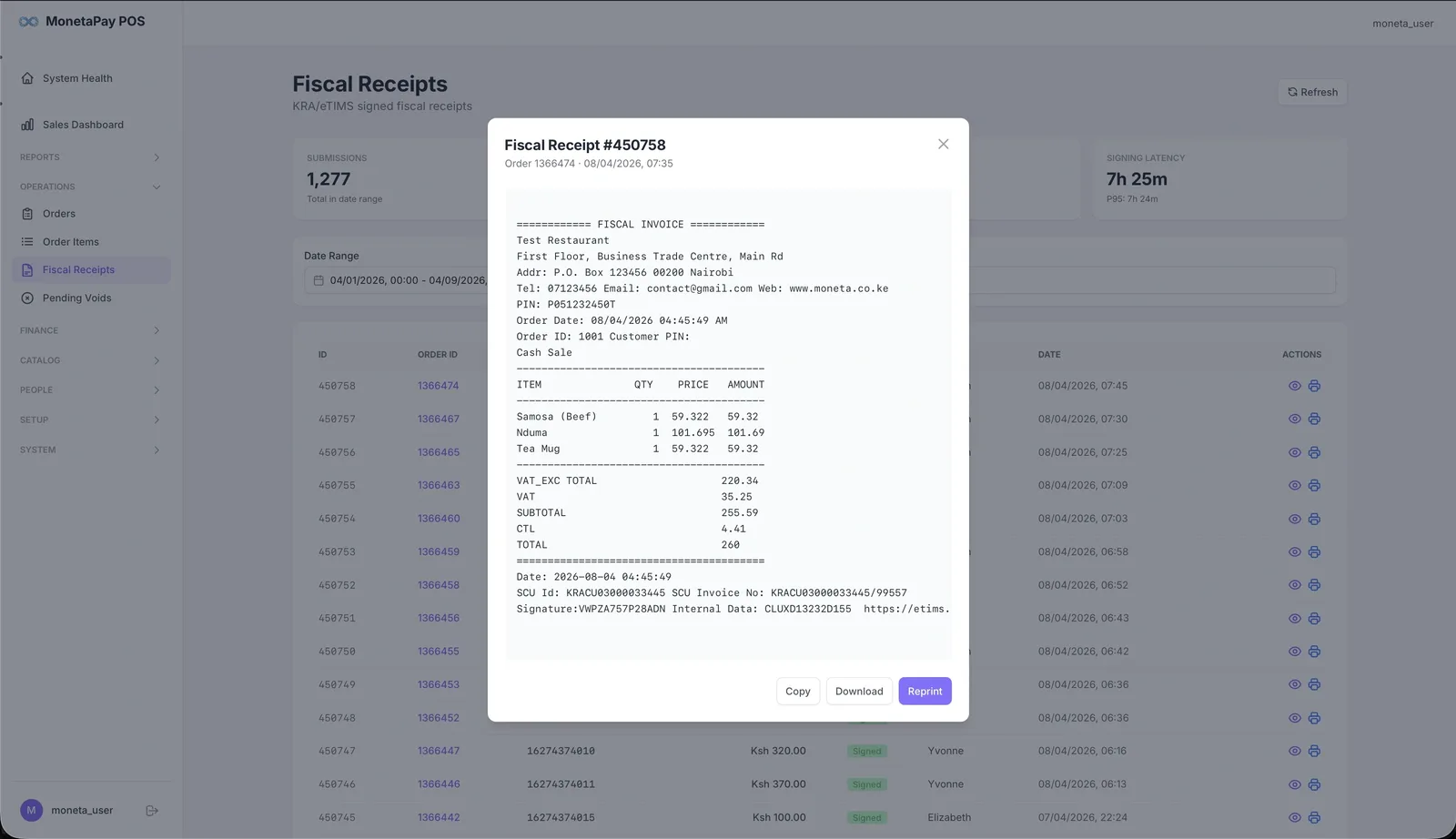Print receipt 450749 using printer icon
Screen dimensions: 1456x839
coord(1314,684)
